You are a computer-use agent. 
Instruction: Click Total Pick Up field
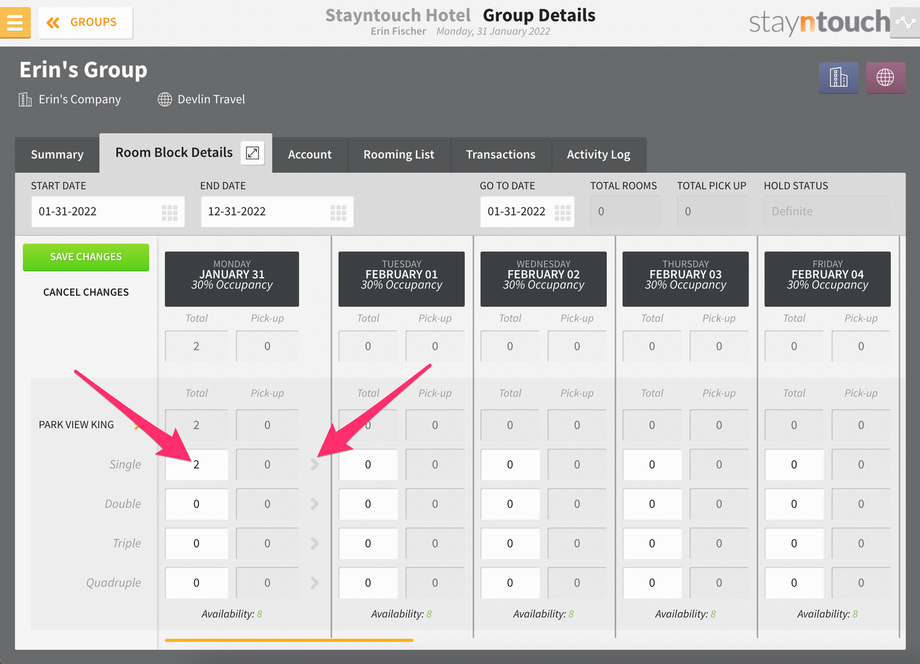[712, 212]
